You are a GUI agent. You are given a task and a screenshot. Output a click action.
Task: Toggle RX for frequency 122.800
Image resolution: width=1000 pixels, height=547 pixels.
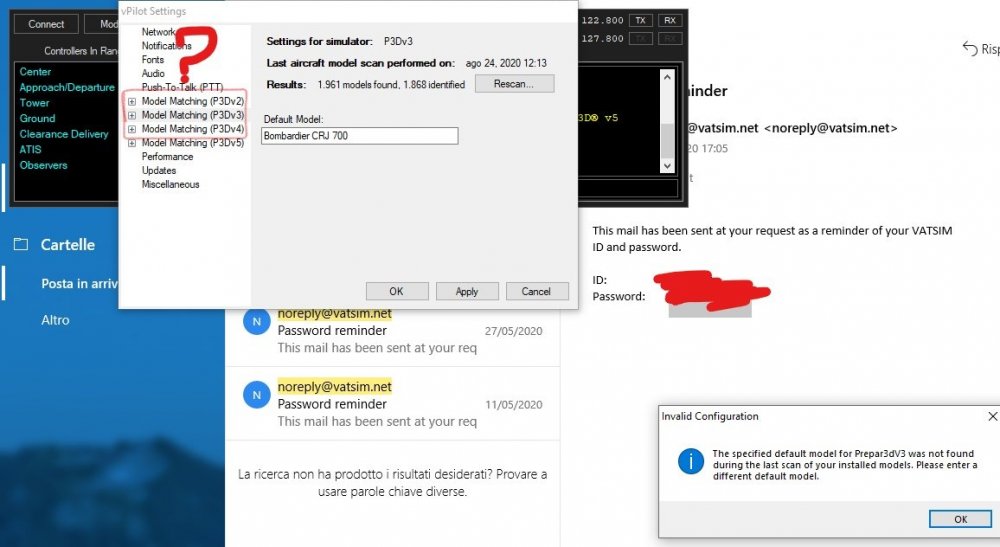pyautogui.click(x=670, y=20)
